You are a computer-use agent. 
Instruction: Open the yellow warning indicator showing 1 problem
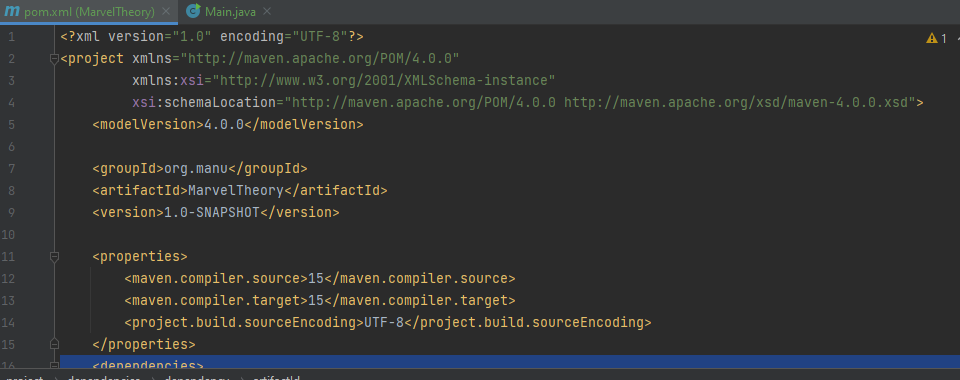(937, 39)
